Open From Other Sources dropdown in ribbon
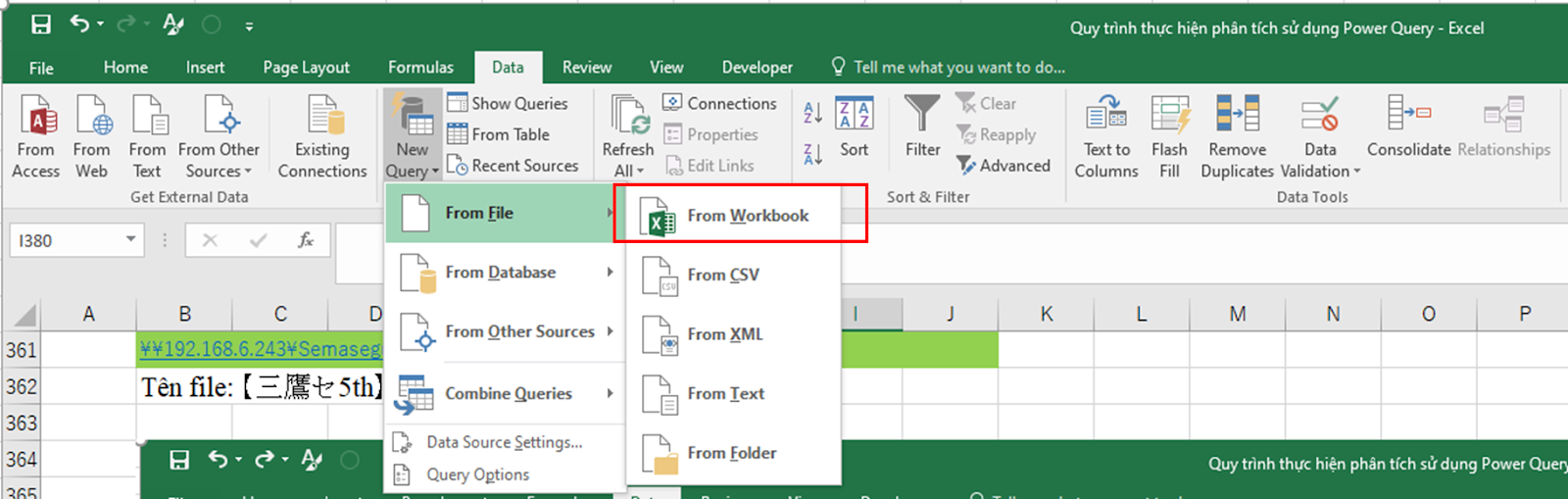 click(x=219, y=137)
